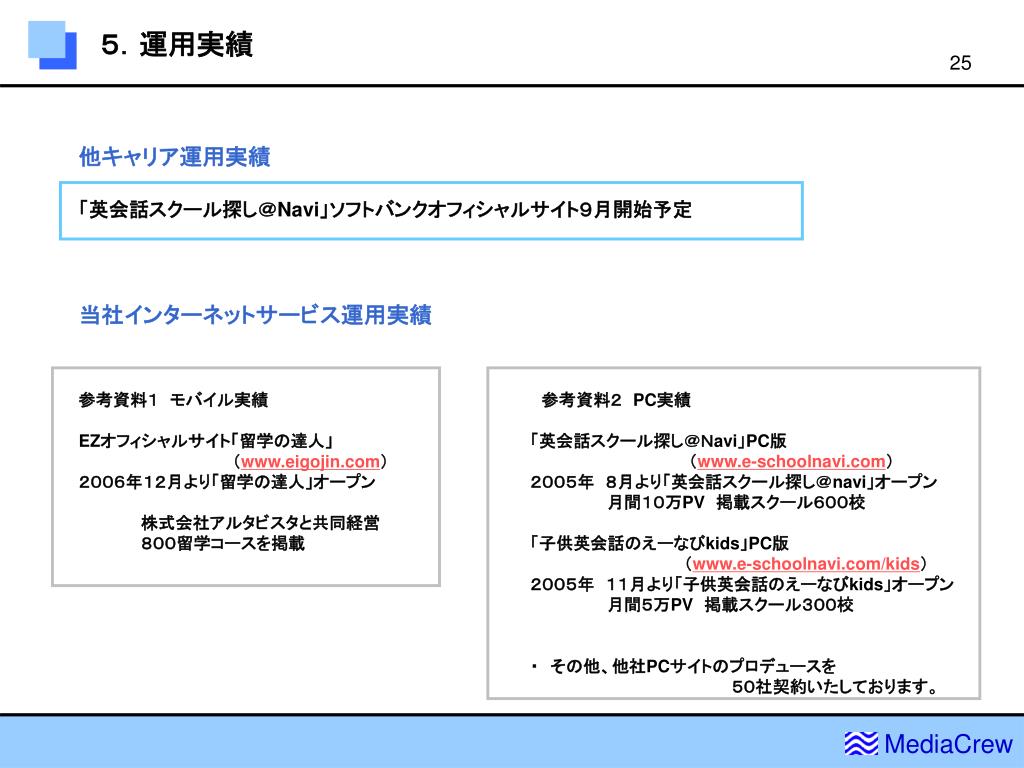This screenshot has height=768, width=1024.
Task: Click the MediaCrew wave logo icon
Action: (861, 744)
